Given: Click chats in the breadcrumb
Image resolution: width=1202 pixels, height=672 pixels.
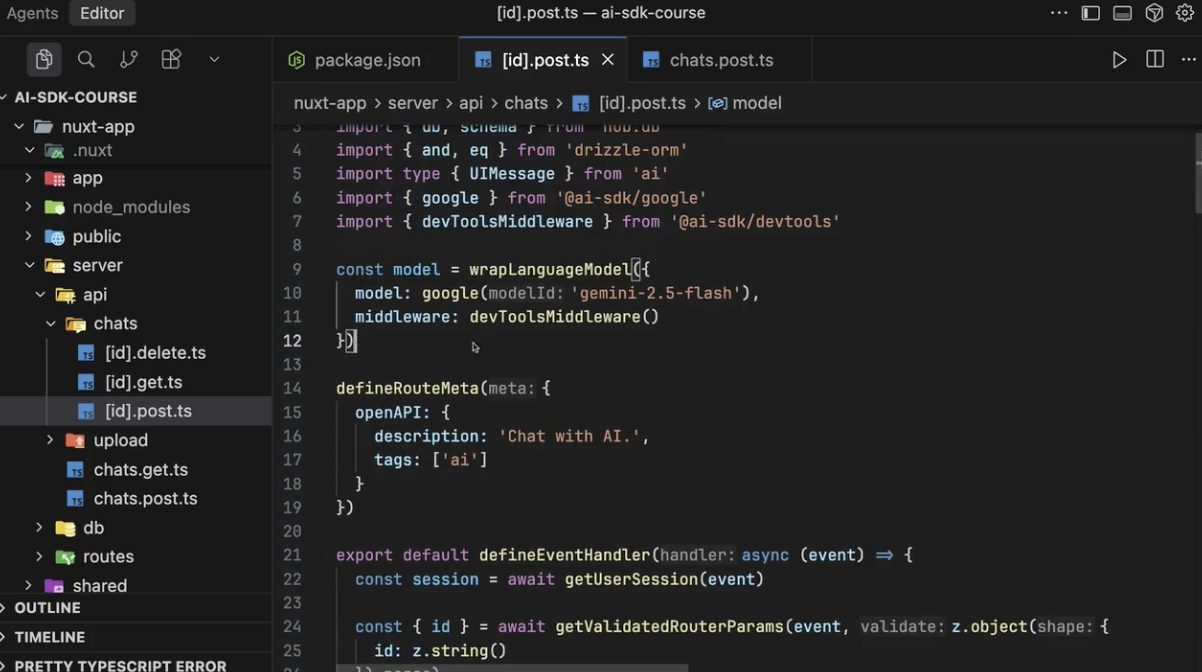Looking at the screenshot, I should tap(526, 103).
